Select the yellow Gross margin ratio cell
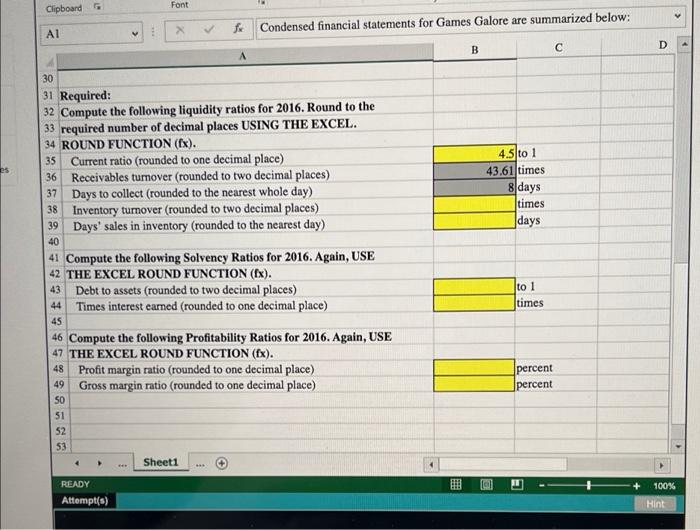The image size is (700, 530). pyautogui.click(x=474, y=384)
